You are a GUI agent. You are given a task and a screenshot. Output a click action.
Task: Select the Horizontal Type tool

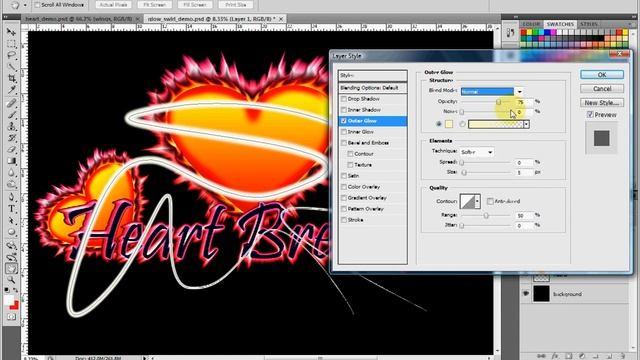(x=11, y=209)
